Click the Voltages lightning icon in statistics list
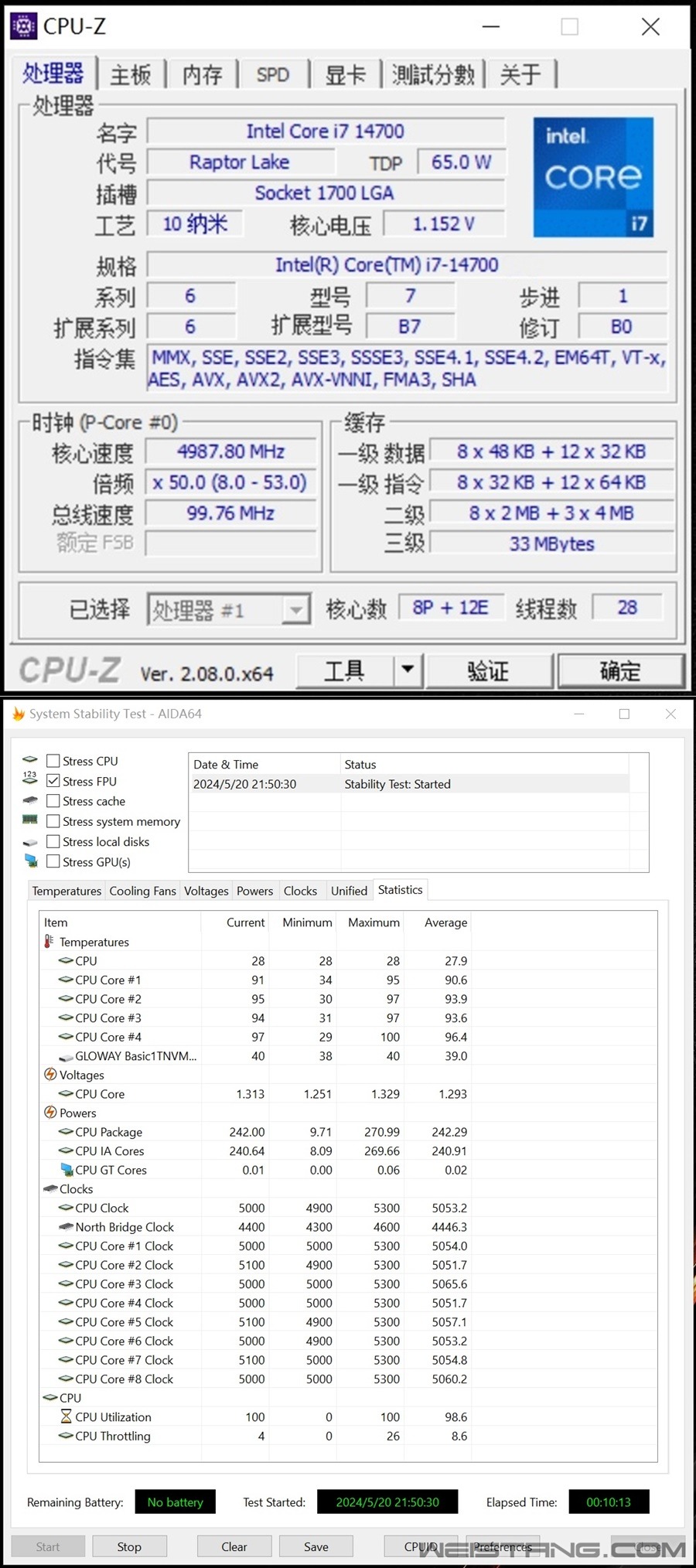This screenshot has width=696, height=1568. coord(50,1074)
